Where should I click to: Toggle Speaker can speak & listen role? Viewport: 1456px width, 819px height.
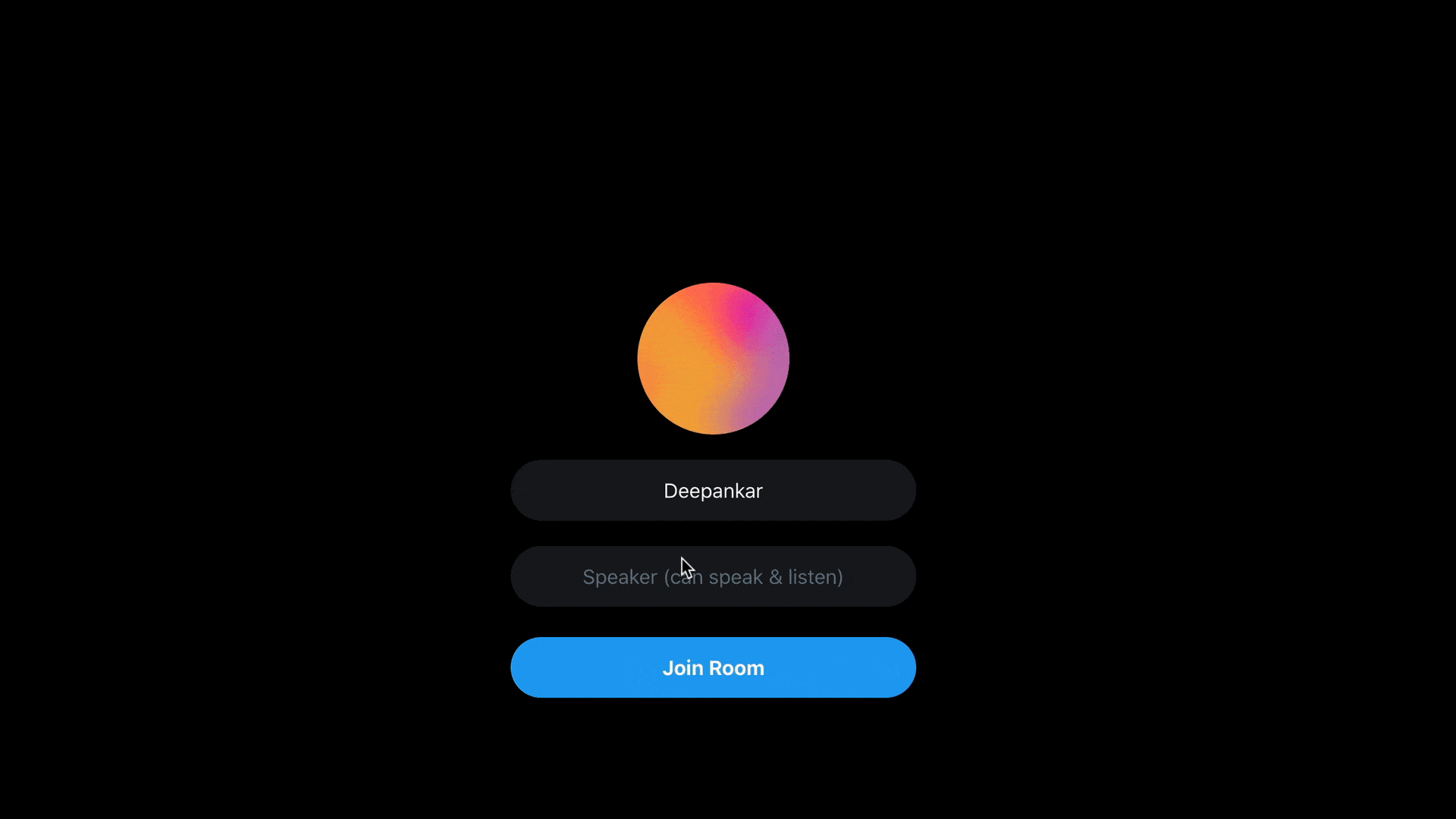pyautogui.click(x=713, y=576)
